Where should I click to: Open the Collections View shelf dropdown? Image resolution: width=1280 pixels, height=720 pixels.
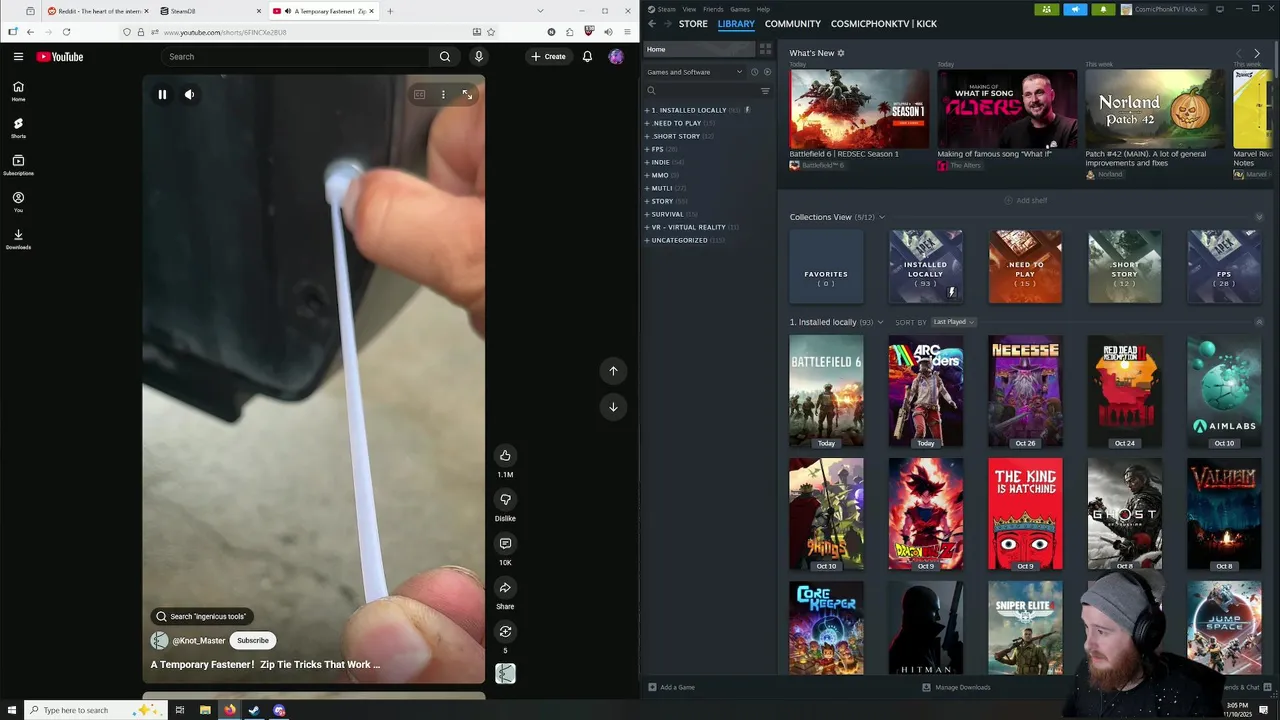[x=881, y=217]
